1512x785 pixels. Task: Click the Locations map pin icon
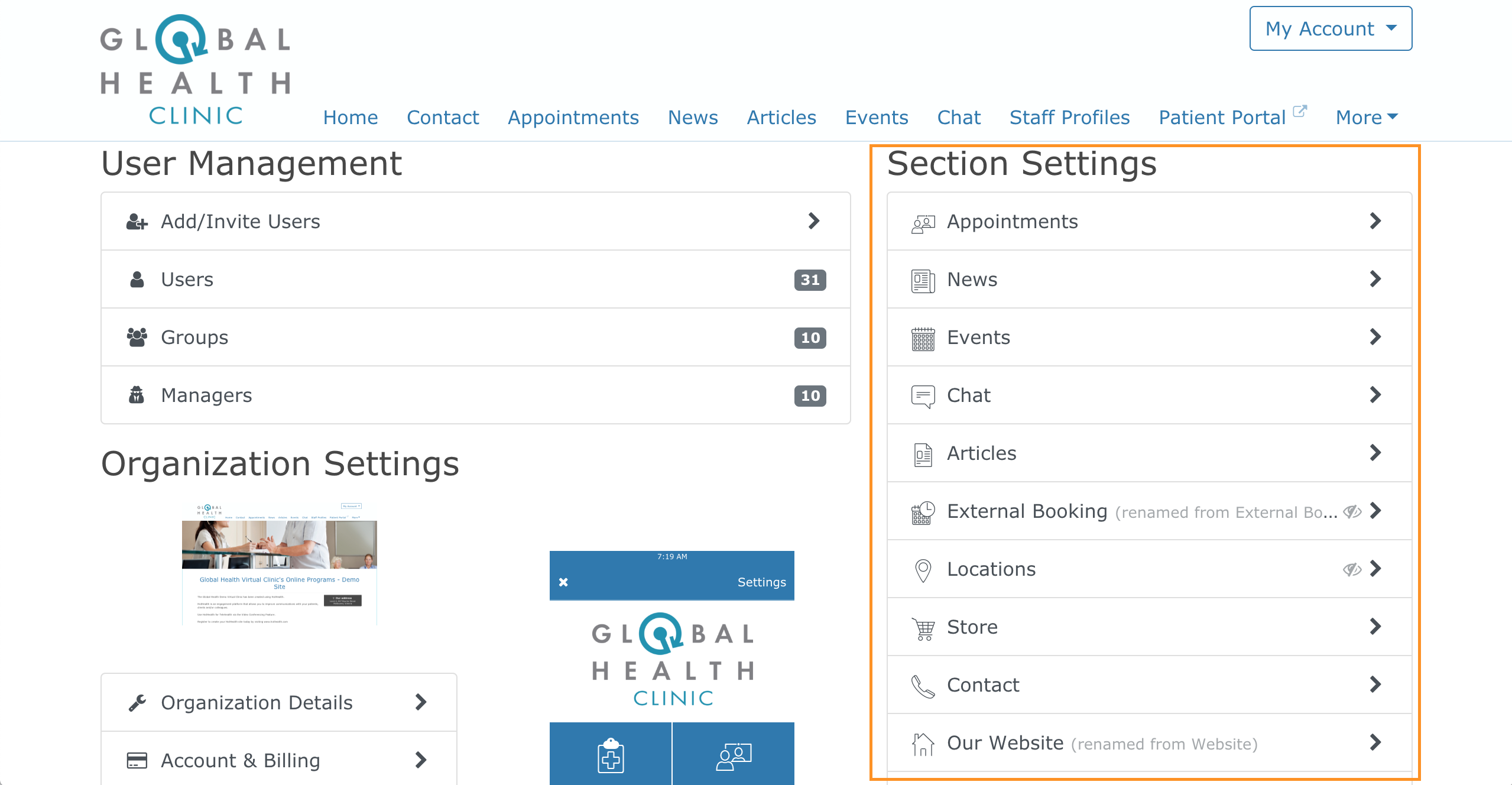pyautogui.click(x=923, y=570)
